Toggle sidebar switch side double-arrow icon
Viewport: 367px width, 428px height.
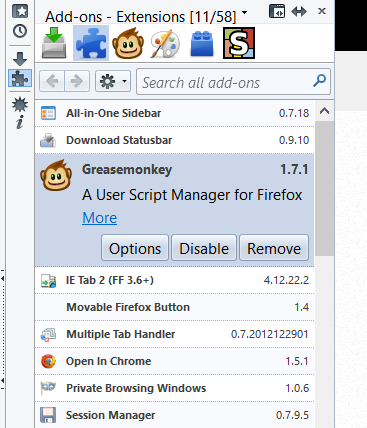click(299, 12)
